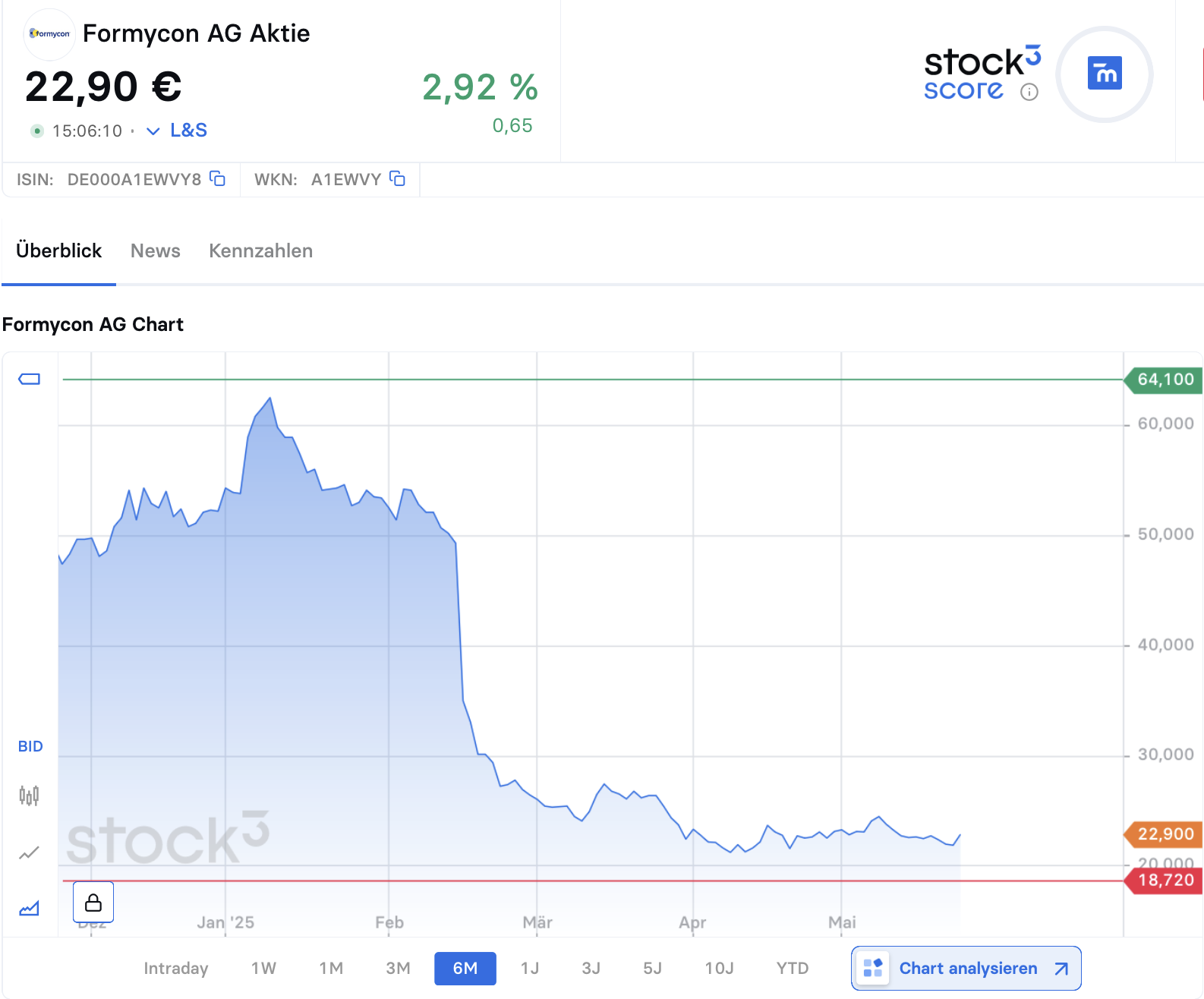
Task: Click the stock3 score logo
Action: pos(982,73)
